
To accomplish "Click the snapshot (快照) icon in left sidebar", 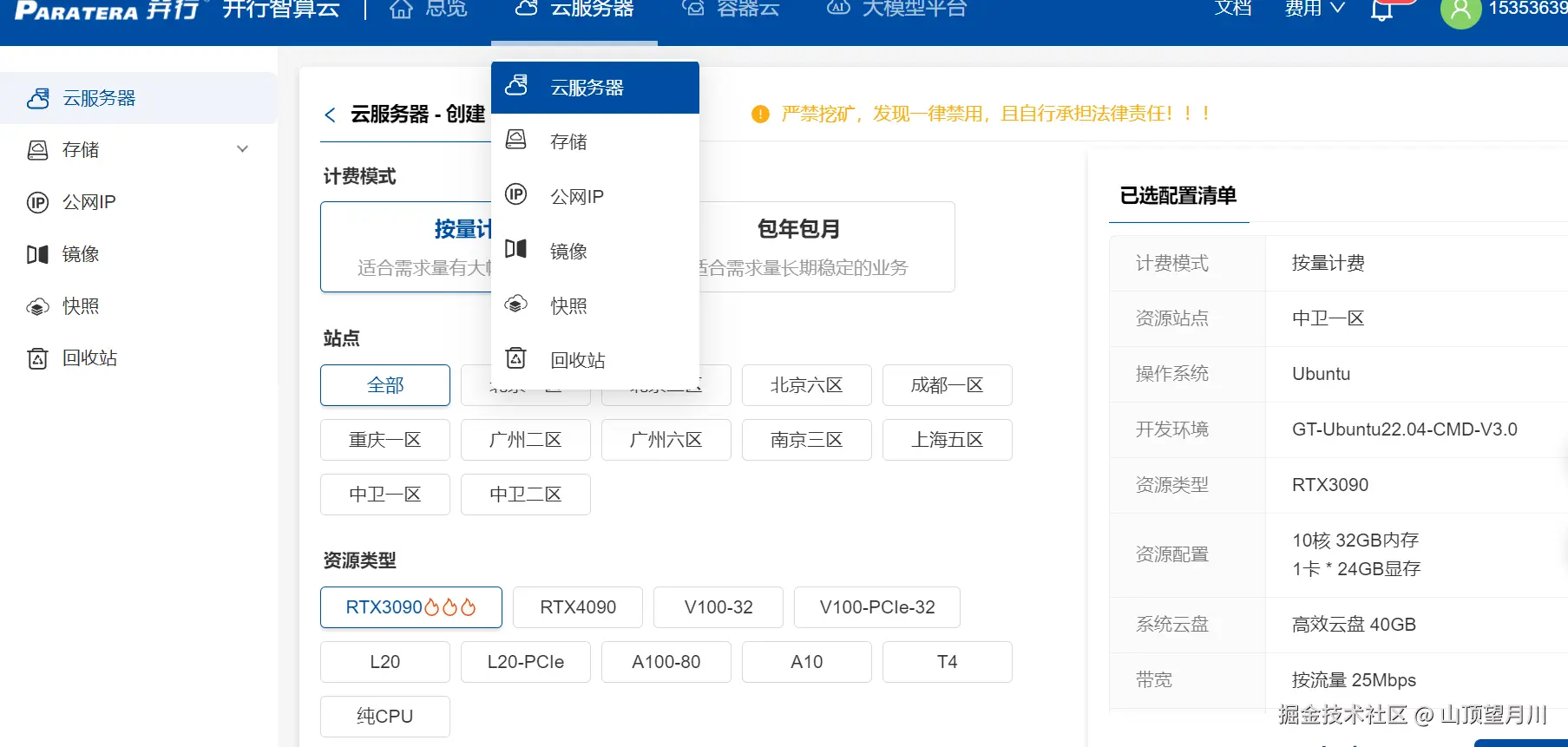I will pyautogui.click(x=38, y=306).
